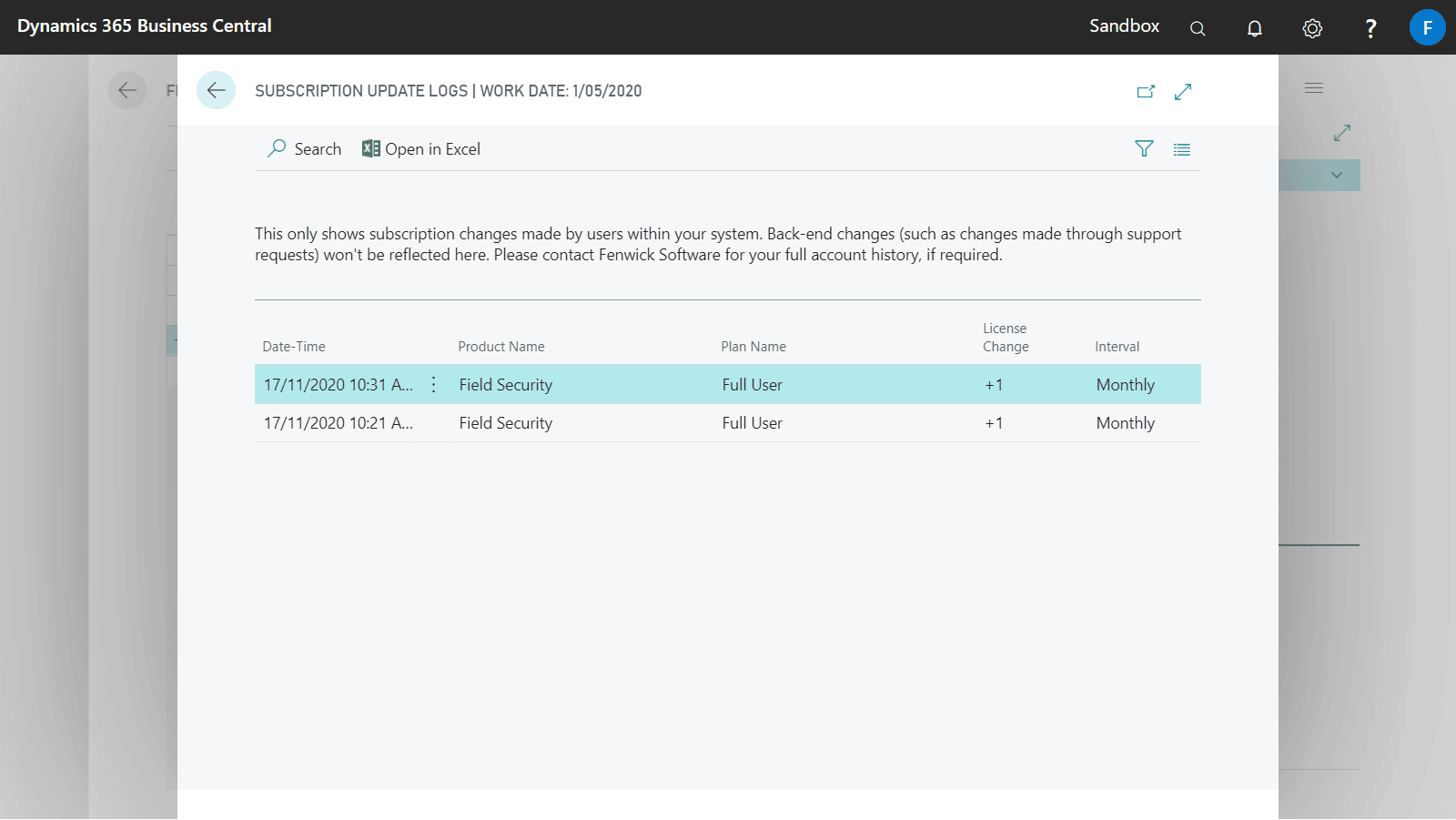Open top bar search icon
The image size is (1456, 820).
click(x=1198, y=28)
